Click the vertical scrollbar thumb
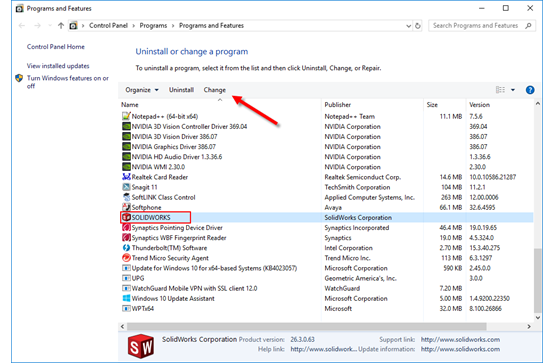Image resolution: width=555 pixels, height=363 pixels. (538, 281)
